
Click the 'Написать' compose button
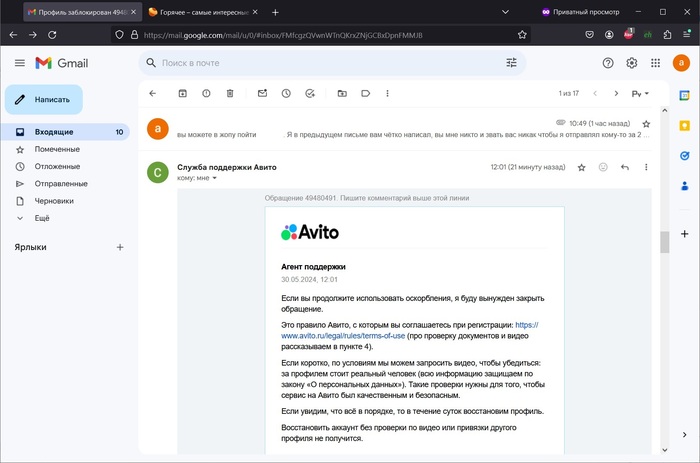pyautogui.click(x=44, y=100)
